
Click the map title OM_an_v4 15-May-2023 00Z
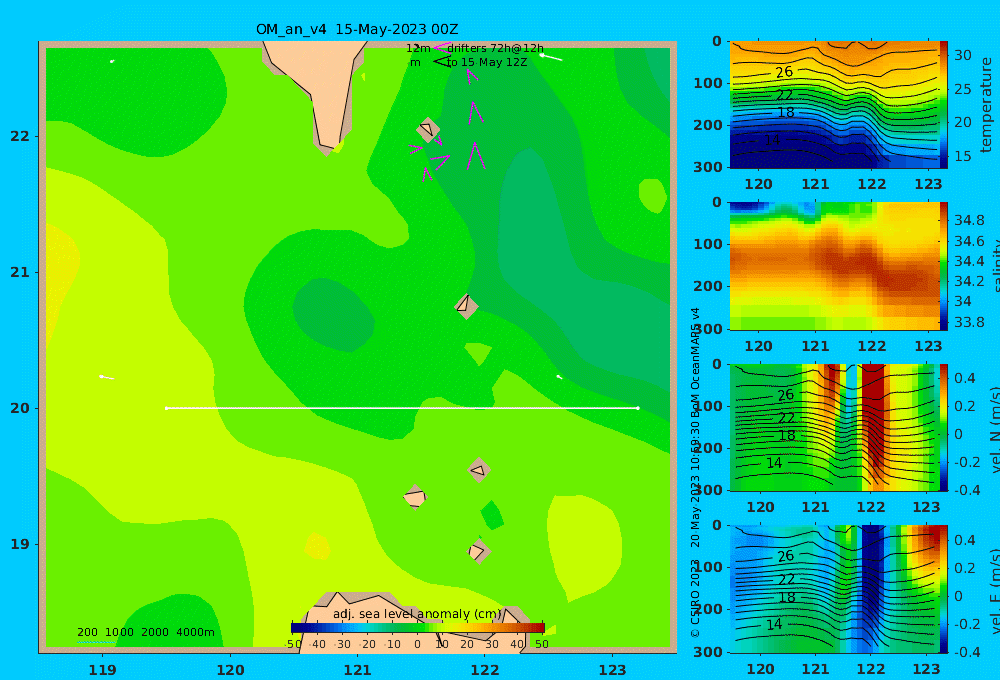[357, 29]
